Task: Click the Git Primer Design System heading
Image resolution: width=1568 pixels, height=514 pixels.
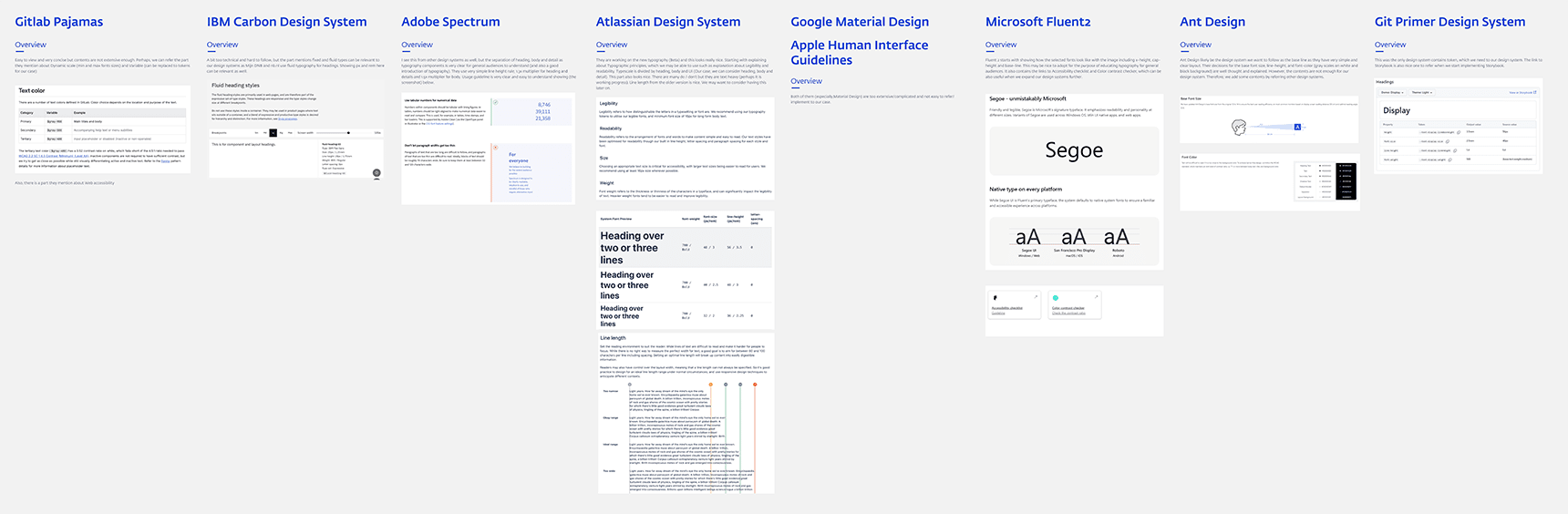Action: [x=1449, y=22]
